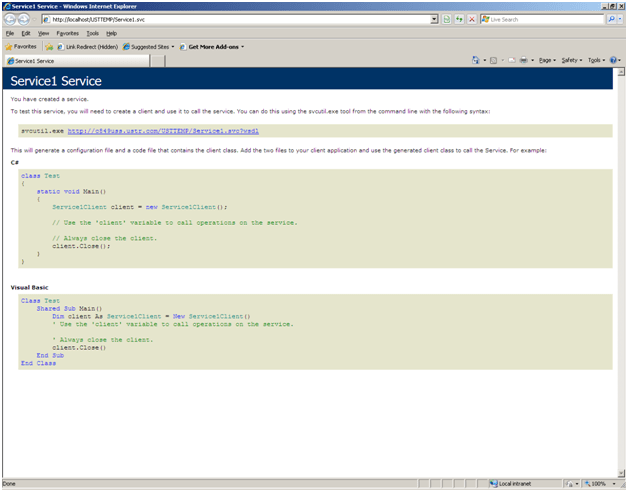628x492 pixels.
Task: Click the Forward navigation button
Action: tap(24, 19)
